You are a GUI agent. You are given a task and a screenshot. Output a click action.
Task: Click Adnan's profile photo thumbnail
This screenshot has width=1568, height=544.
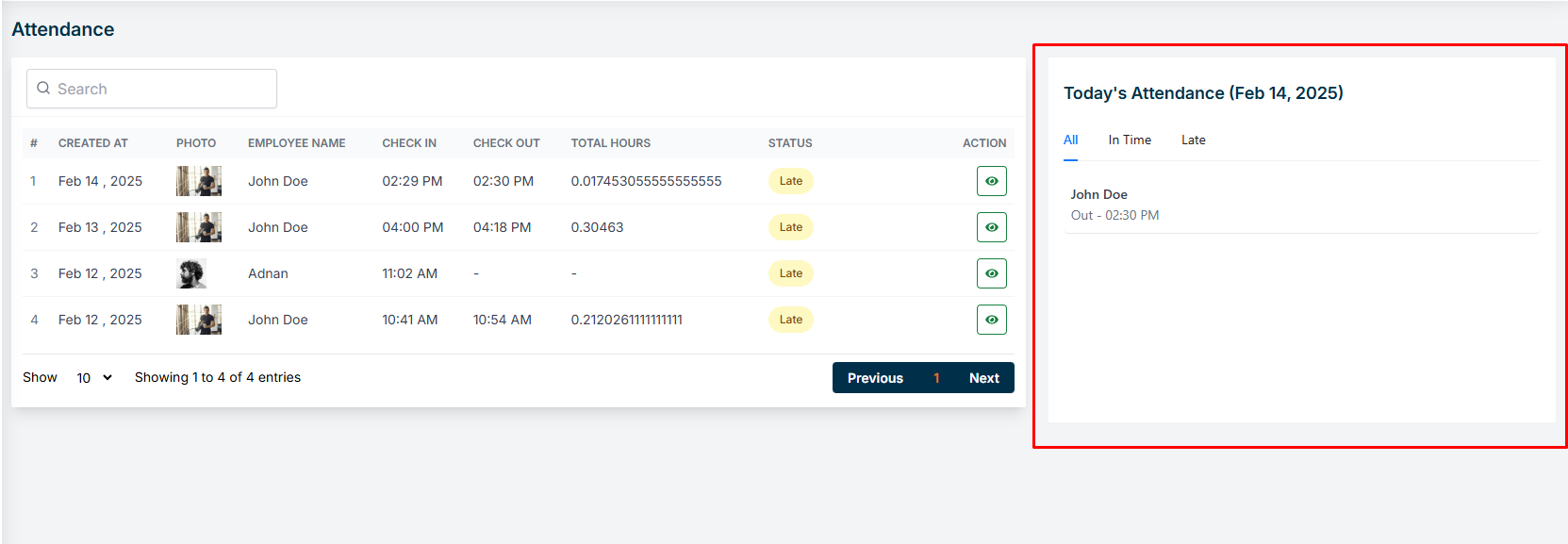pos(191,273)
